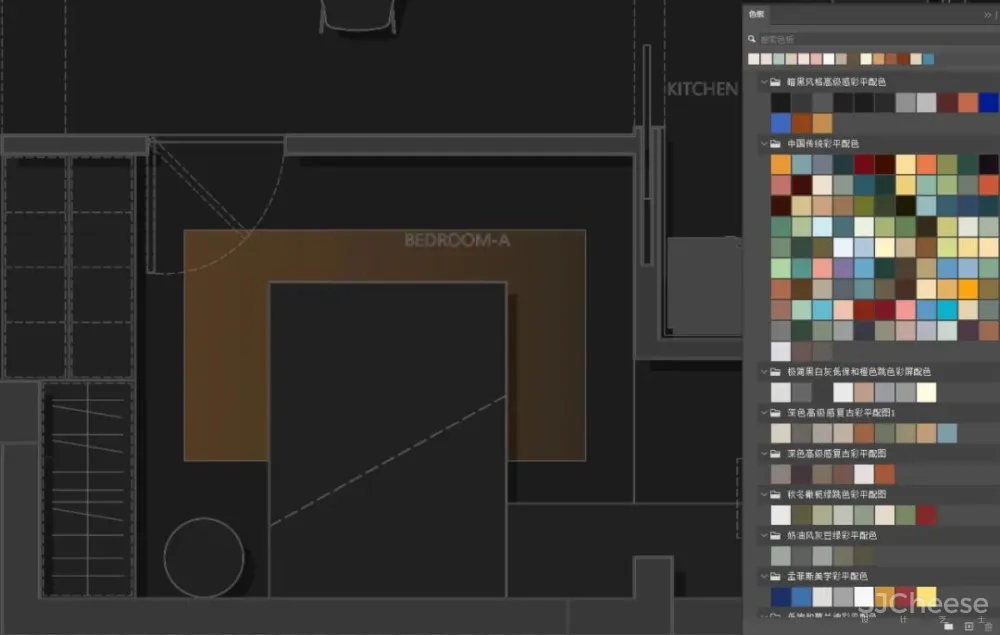Viewport: 1000px width, 635px height.
Task: Click the folder icon beside 奶油风灰豆绿彩平配色
Action: [x=775, y=535]
